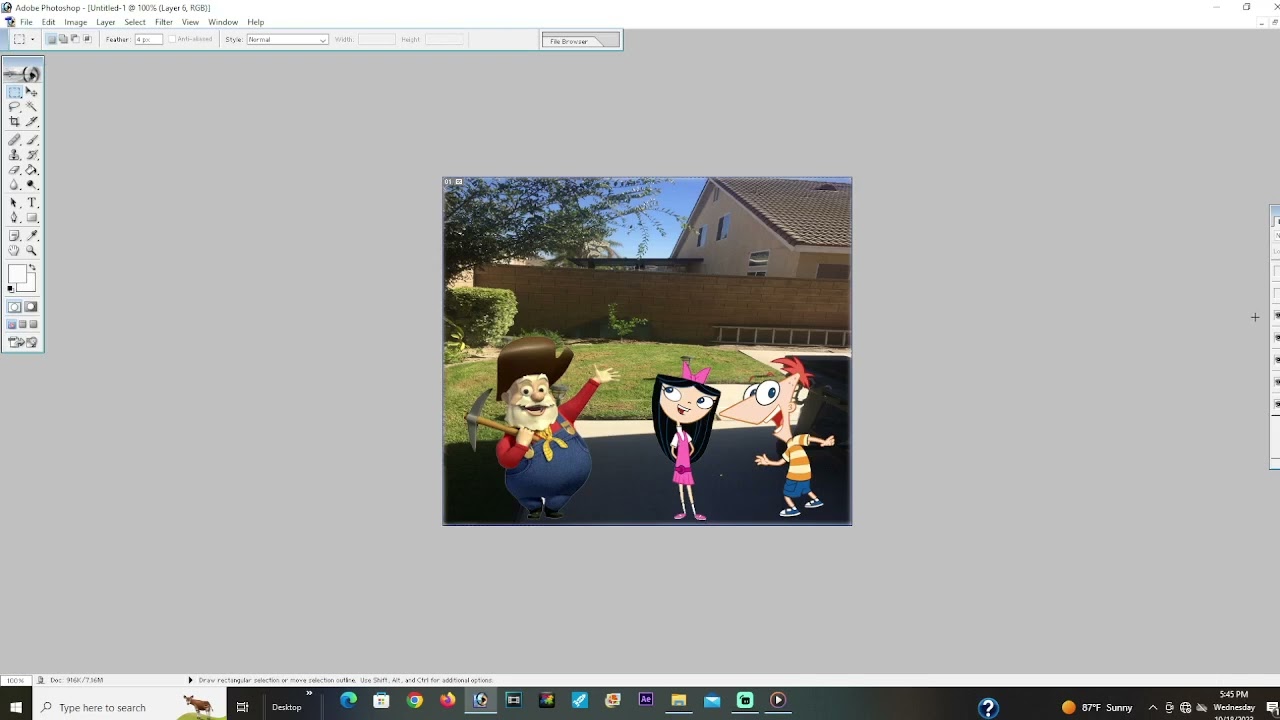This screenshot has height=720, width=1280.
Task: Open the File menu
Action: point(26,22)
